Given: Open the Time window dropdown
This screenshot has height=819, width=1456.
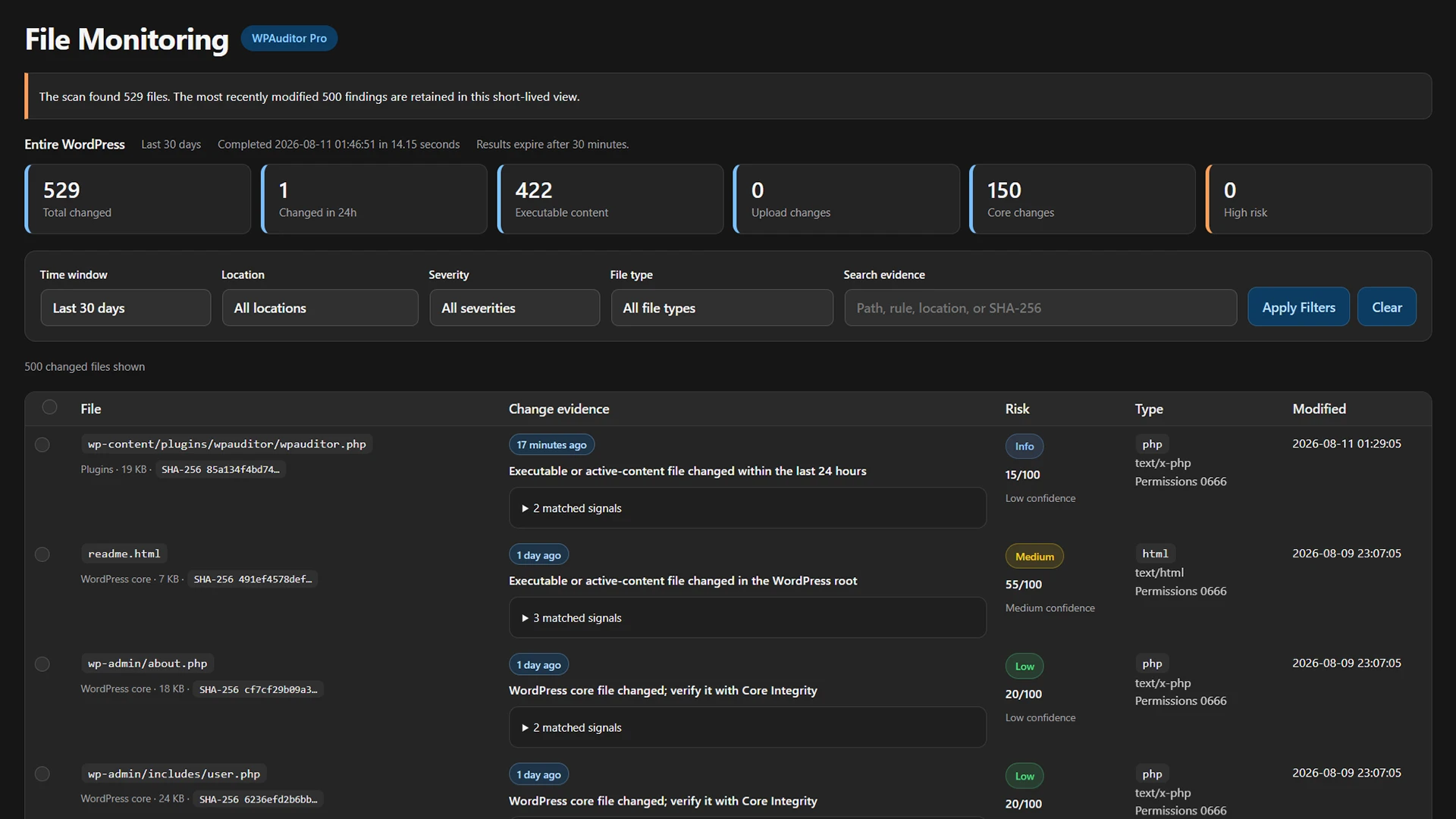Looking at the screenshot, I should 126,308.
